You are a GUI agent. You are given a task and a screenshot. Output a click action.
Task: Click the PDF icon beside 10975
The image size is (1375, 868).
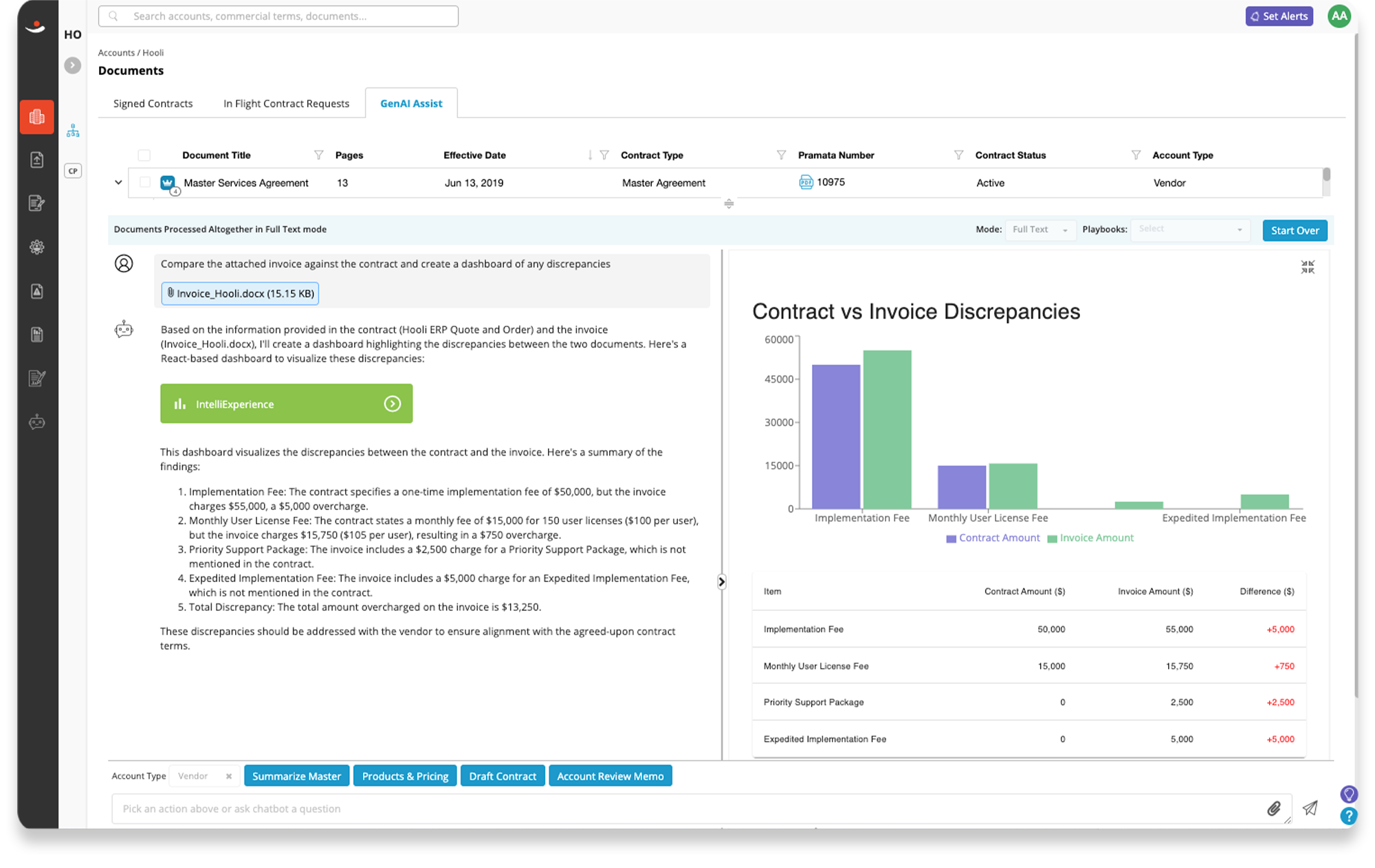coord(806,182)
